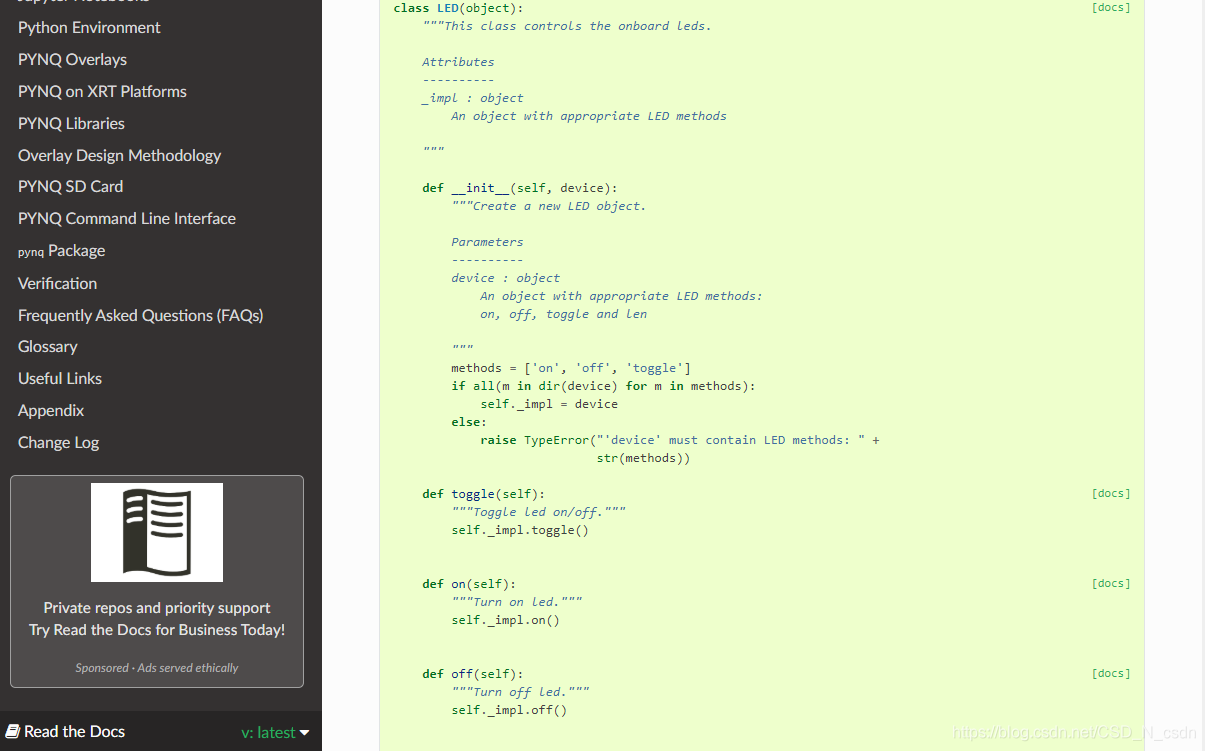1205x751 pixels.
Task: Click 'self._impl.toggle()' code line
Action: point(520,530)
